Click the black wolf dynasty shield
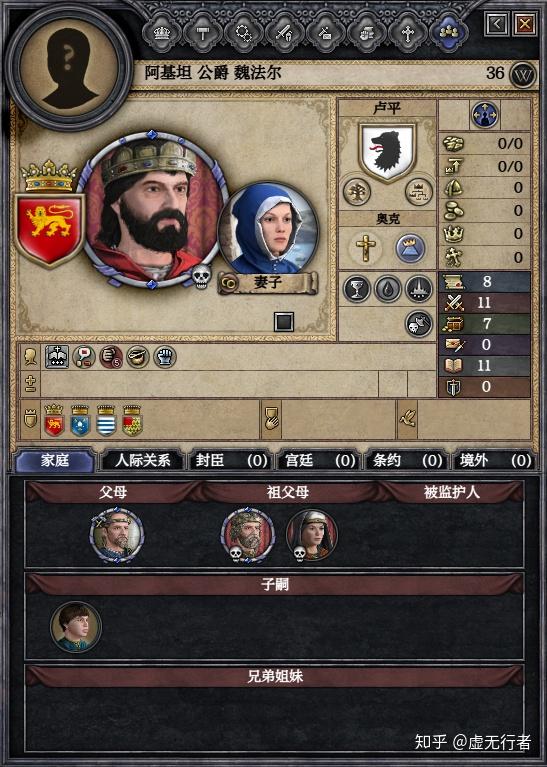547x767 pixels. tap(387, 152)
